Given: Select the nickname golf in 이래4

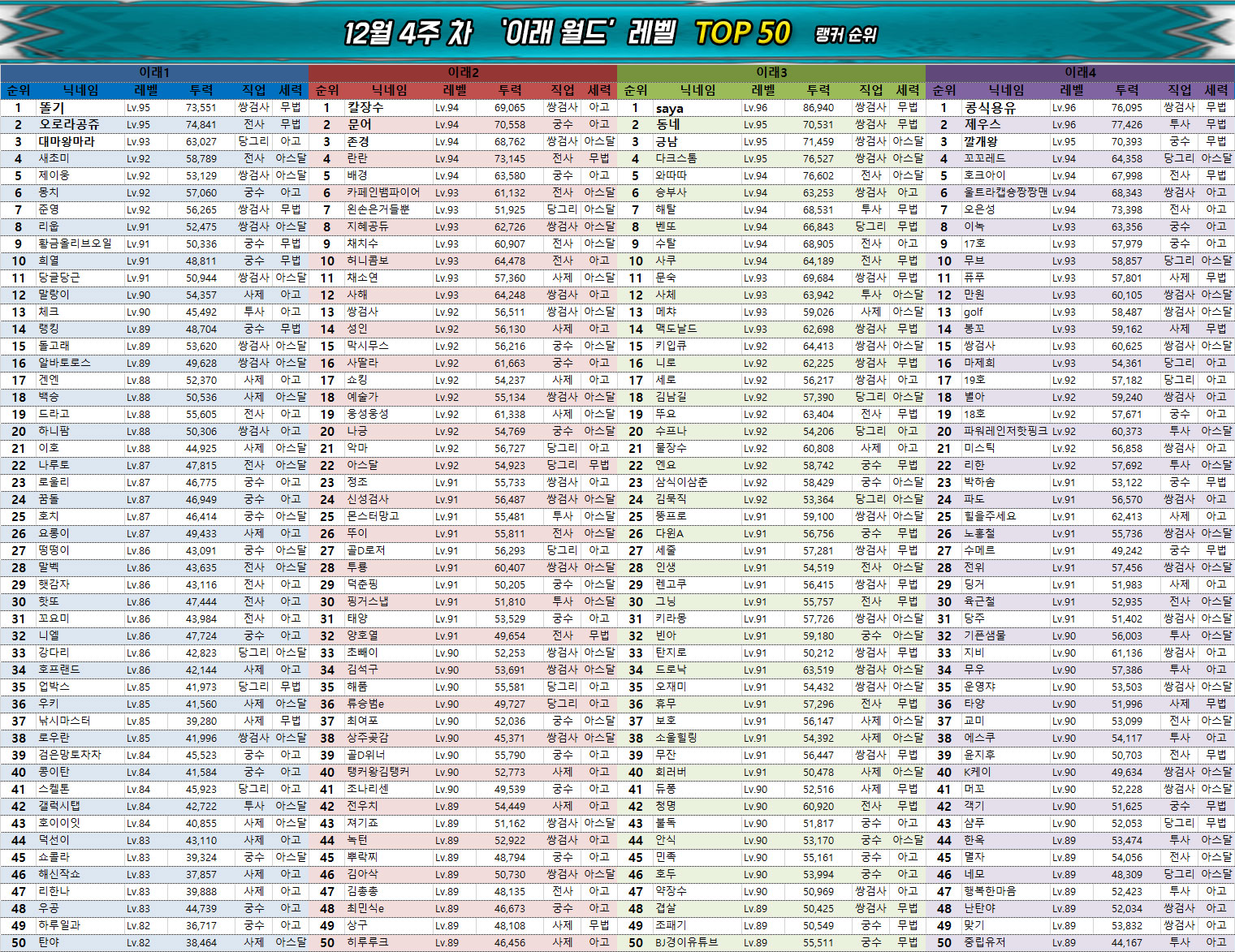Looking at the screenshot, I should tap(973, 312).
